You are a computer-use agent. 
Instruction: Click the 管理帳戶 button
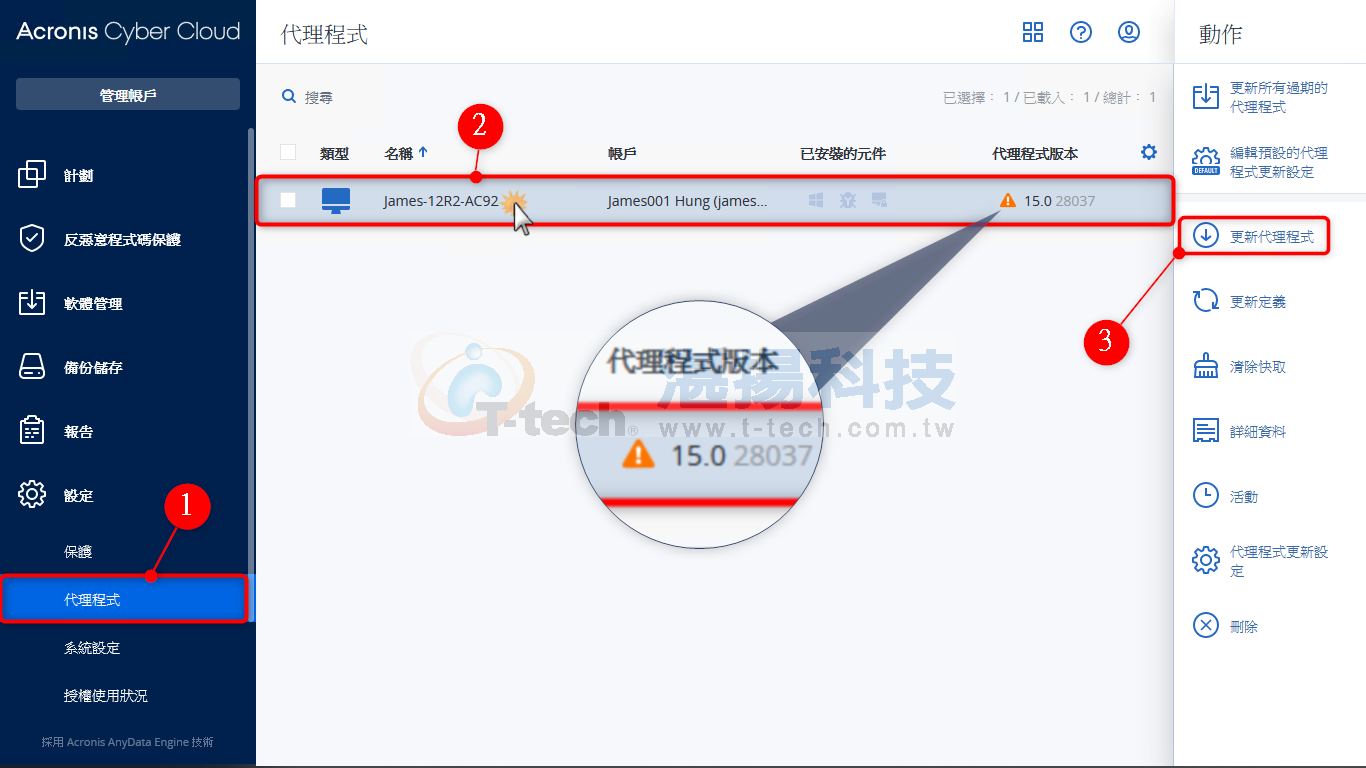128,94
